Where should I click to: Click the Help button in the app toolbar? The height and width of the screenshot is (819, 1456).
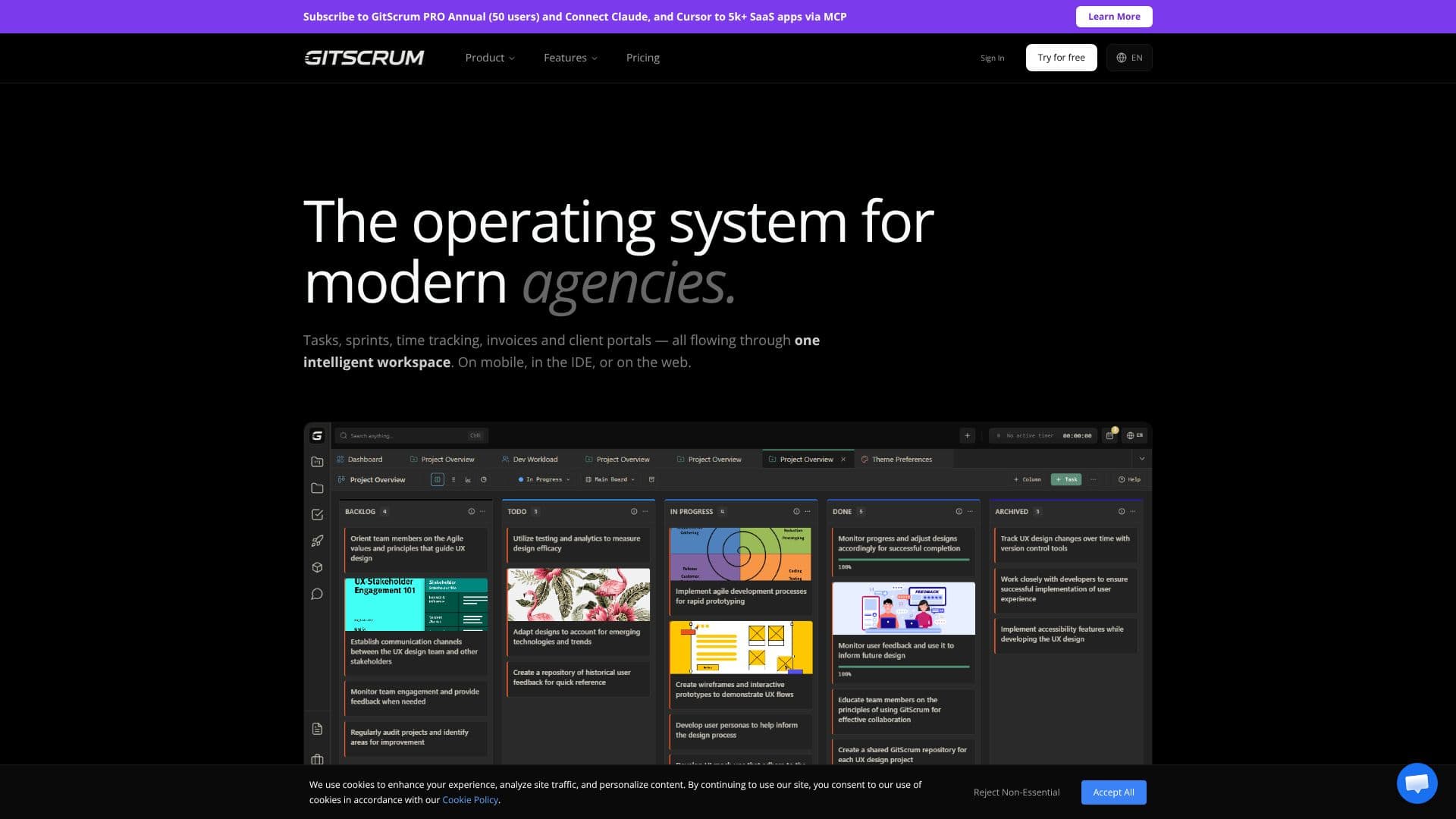pyautogui.click(x=1129, y=479)
